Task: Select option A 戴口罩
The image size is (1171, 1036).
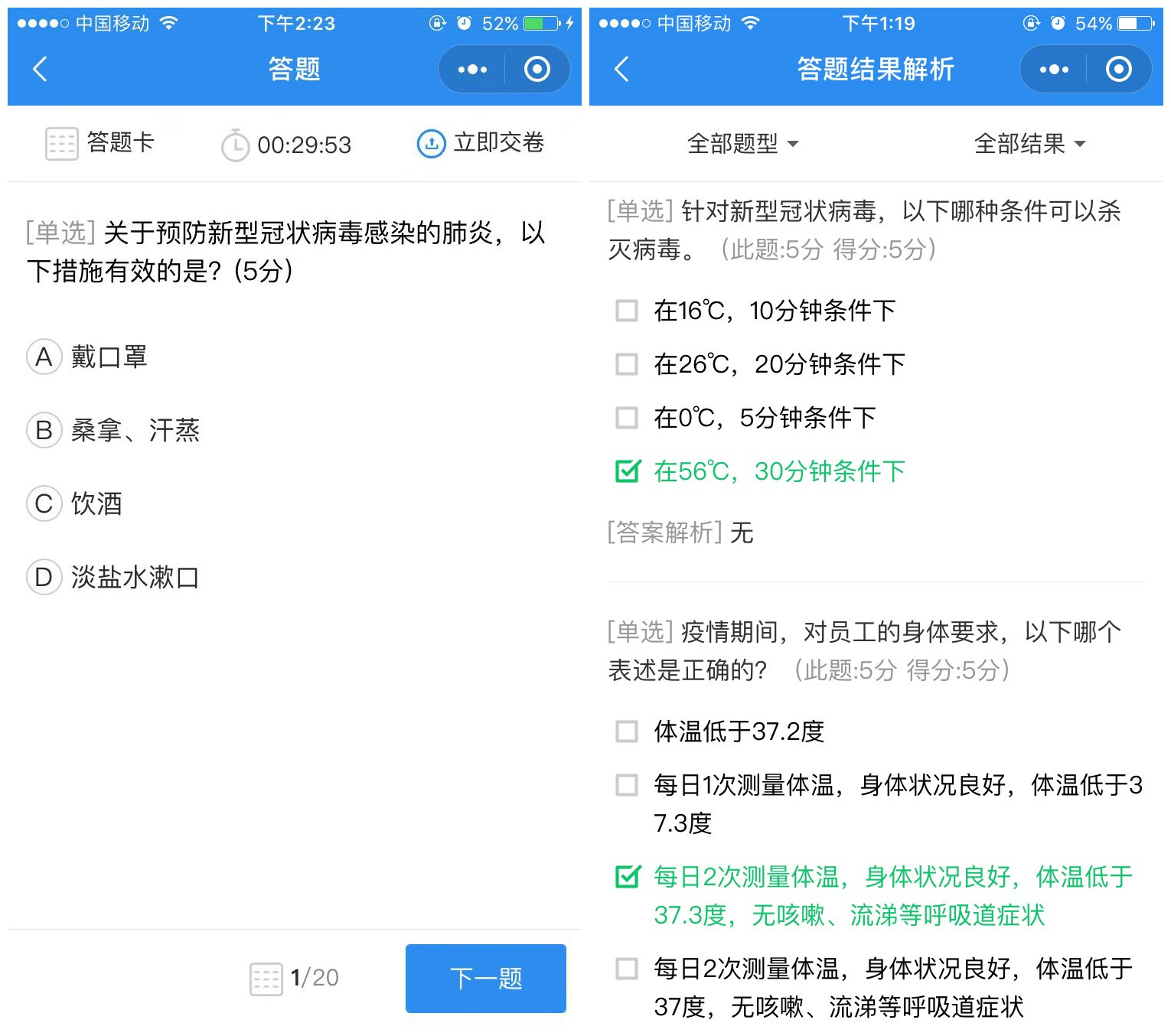Action: [44, 357]
